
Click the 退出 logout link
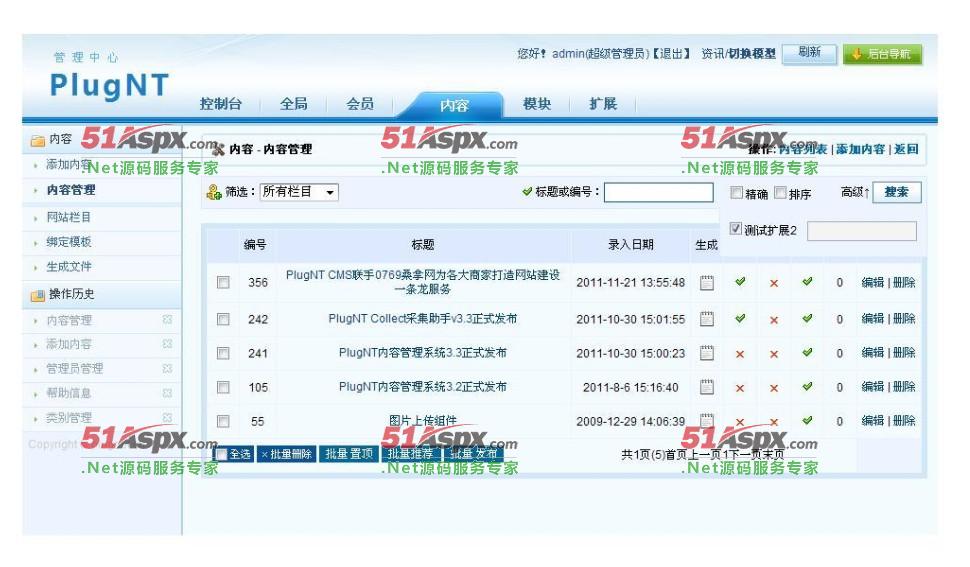(671, 54)
